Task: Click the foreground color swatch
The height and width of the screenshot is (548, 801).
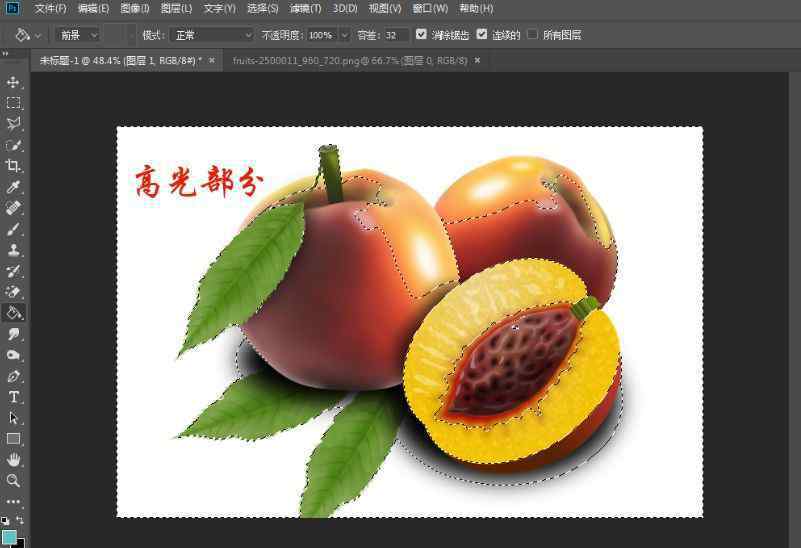Action: click(x=9, y=537)
